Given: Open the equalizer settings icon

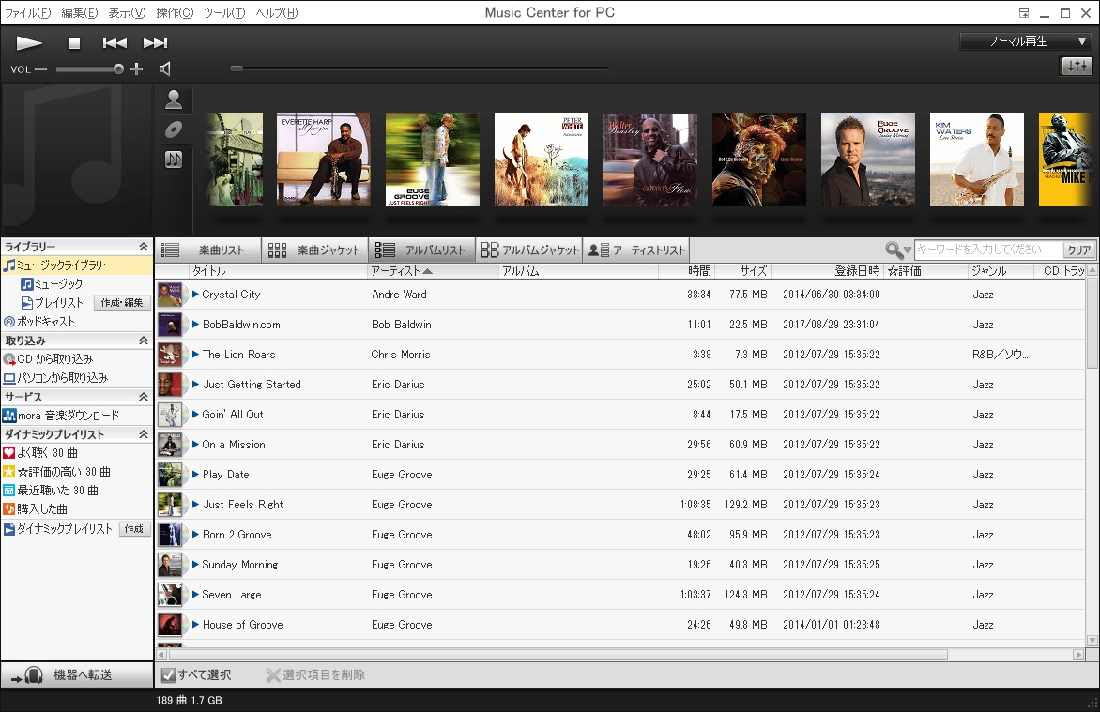Looking at the screenshot, I should [1076, 66].
